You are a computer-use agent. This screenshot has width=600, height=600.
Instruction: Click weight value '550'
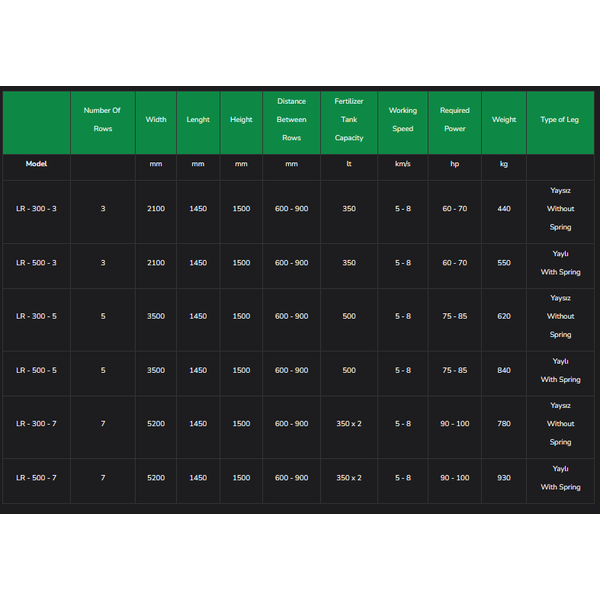(x=504, y=263)
